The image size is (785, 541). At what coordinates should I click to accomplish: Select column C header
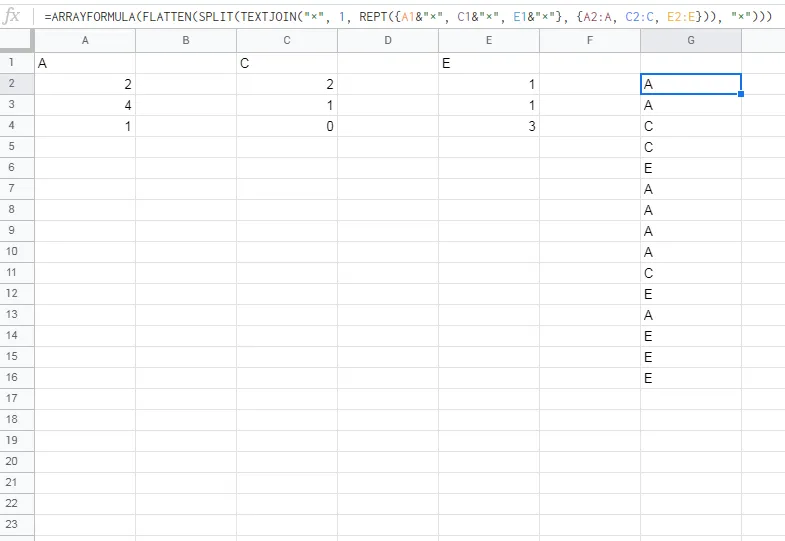pyautogui.click(x=287, y=41)
